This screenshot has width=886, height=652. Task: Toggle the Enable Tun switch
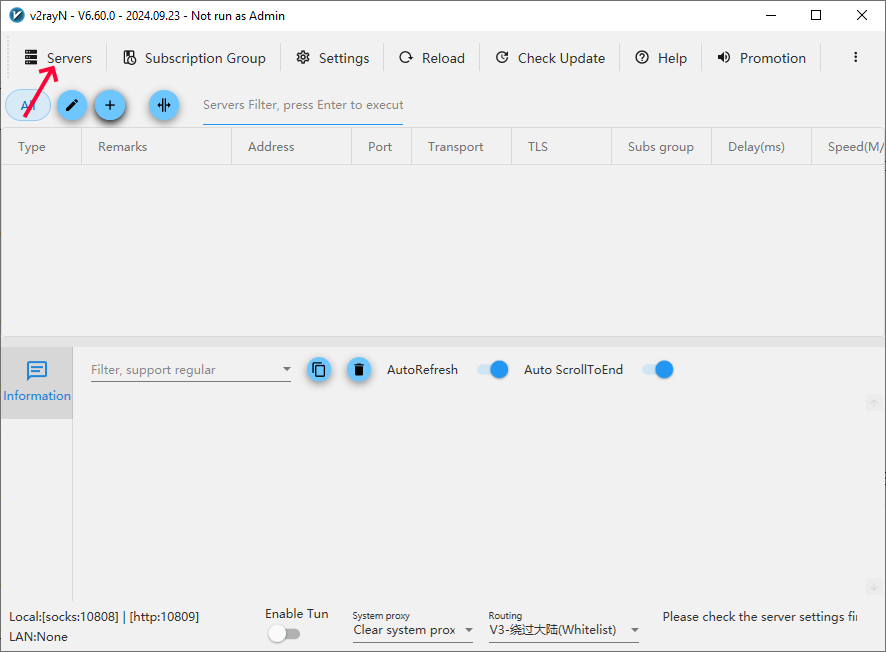click(284, 633)
